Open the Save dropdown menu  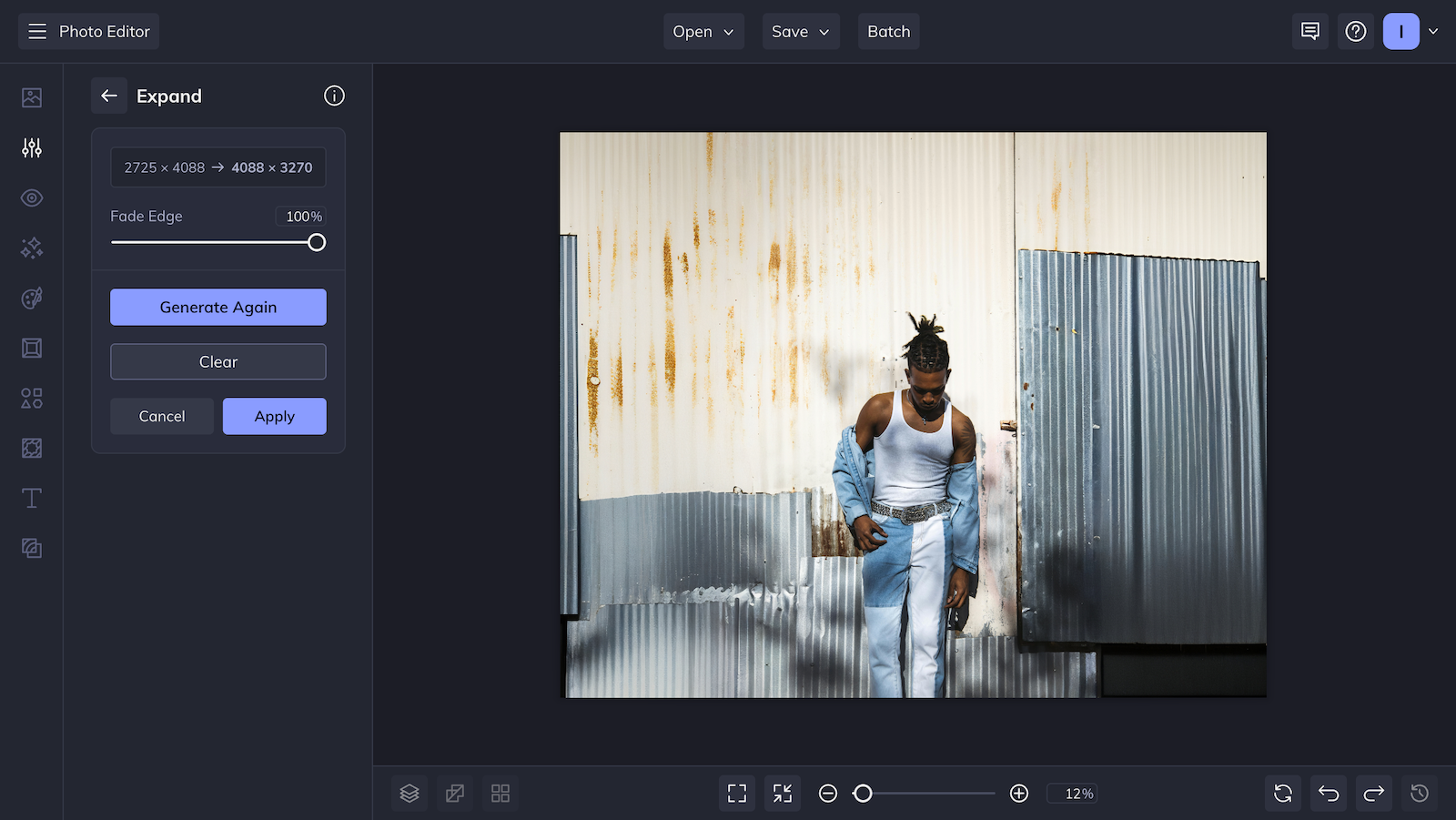800,31
